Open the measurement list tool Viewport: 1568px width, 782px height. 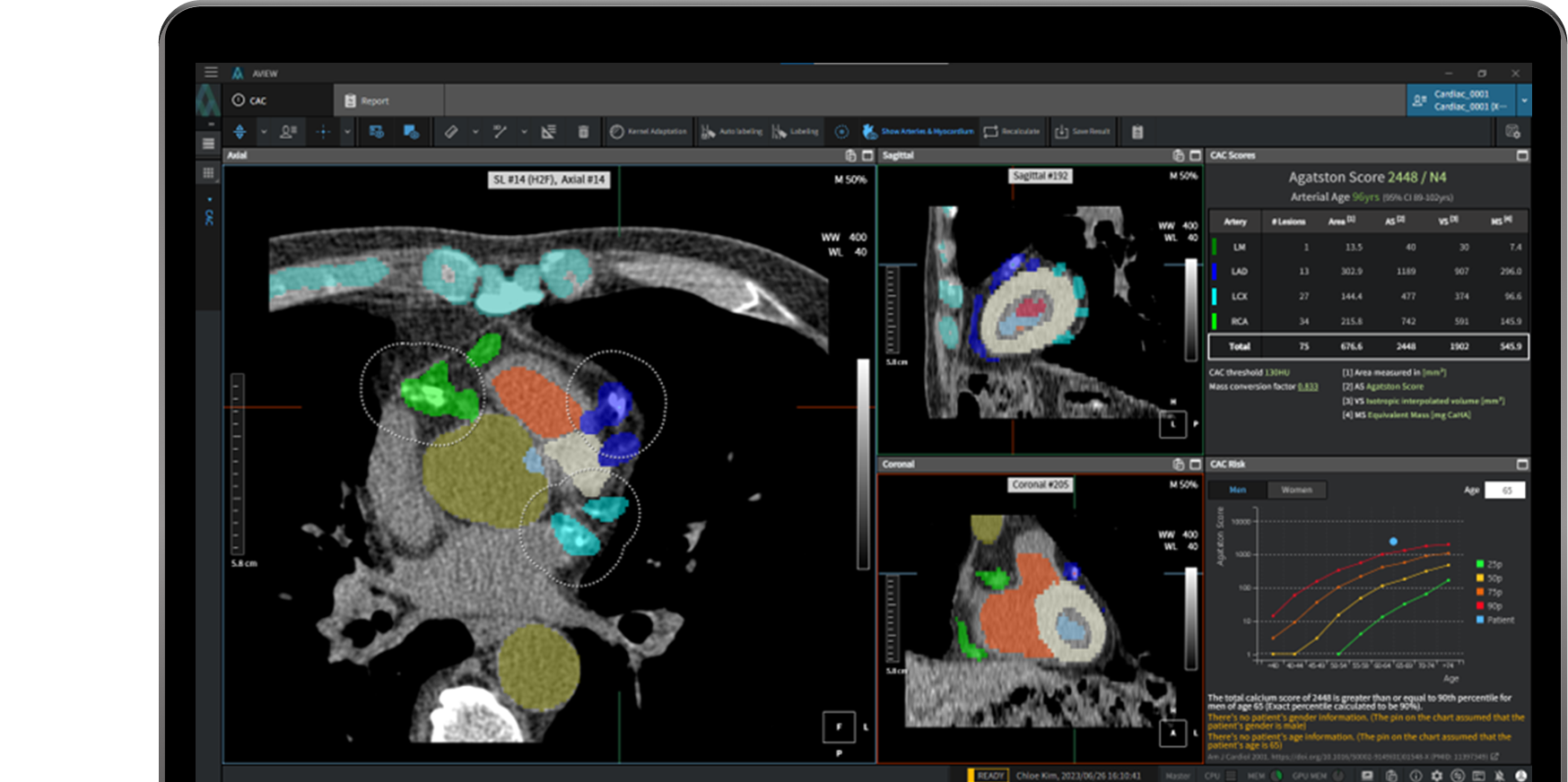pyautogui.click(x=549, y=132)
